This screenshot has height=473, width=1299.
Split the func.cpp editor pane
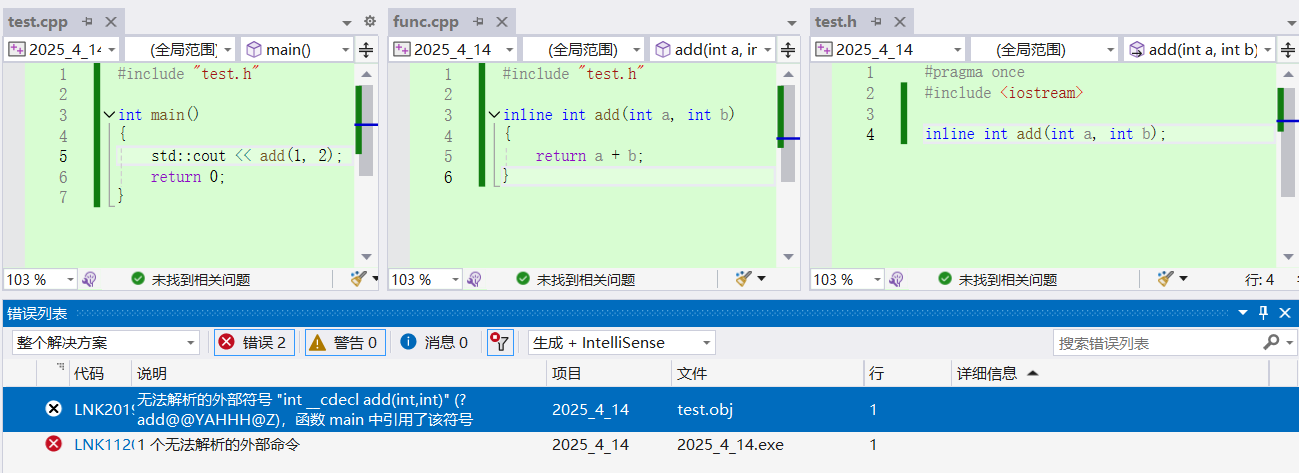click(x=788, y=49)
